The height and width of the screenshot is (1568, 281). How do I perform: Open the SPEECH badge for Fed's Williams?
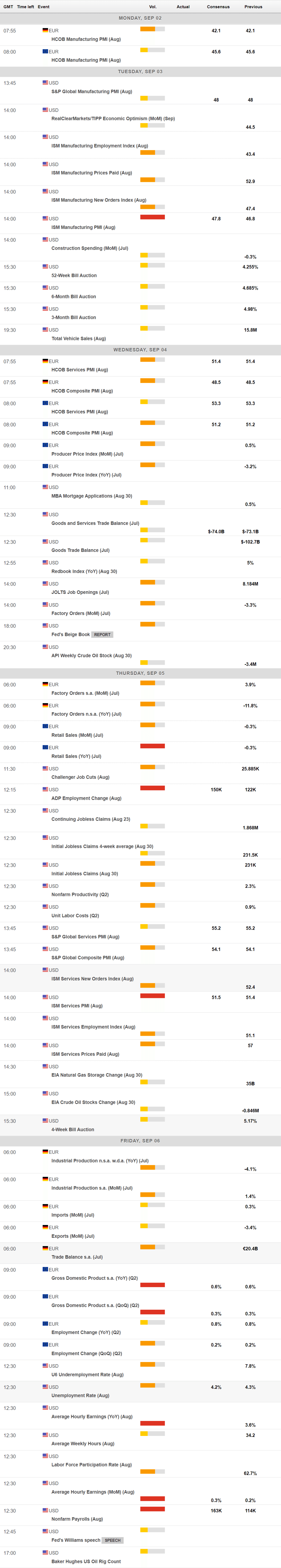112,1540
